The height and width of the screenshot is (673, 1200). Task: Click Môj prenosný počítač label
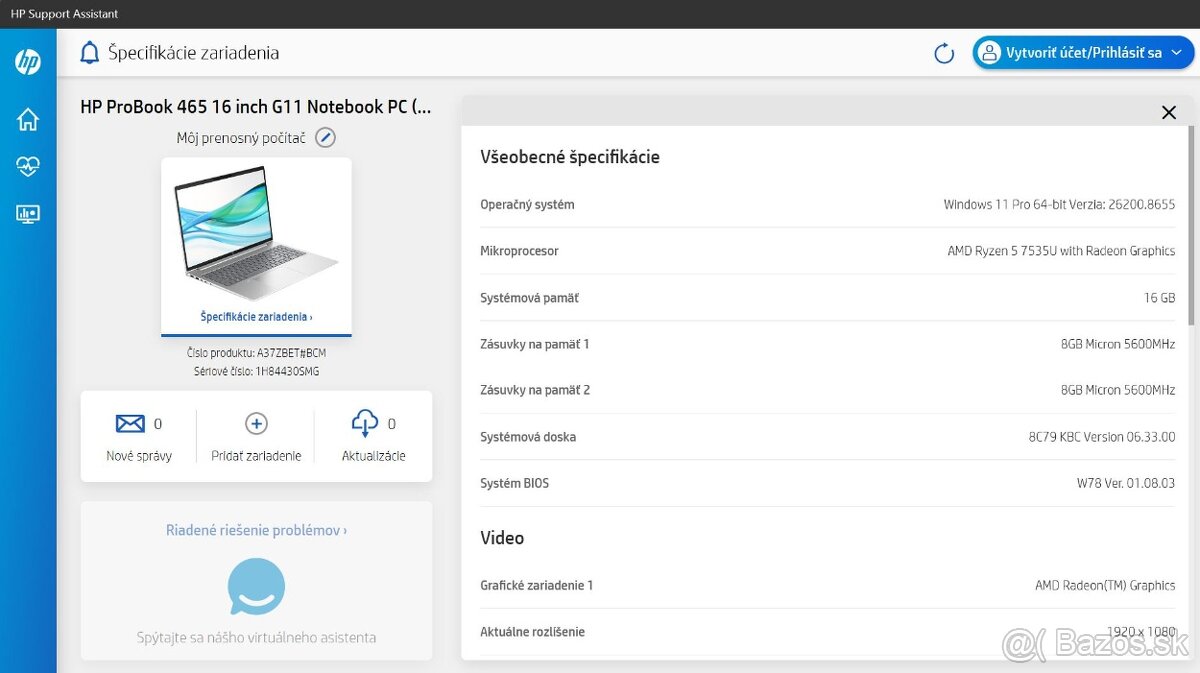coord(241,138)
